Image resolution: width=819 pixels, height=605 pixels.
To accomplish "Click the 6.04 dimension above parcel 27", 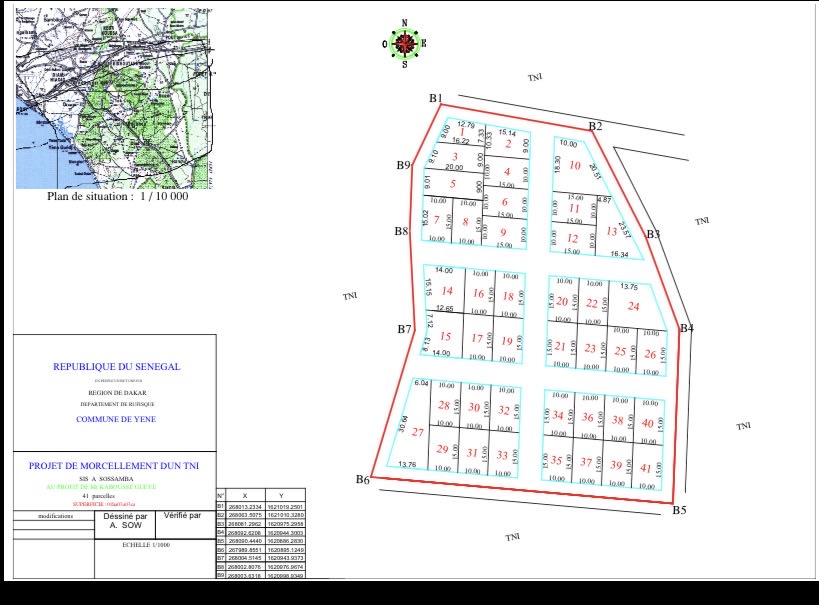I will point(422,383).
